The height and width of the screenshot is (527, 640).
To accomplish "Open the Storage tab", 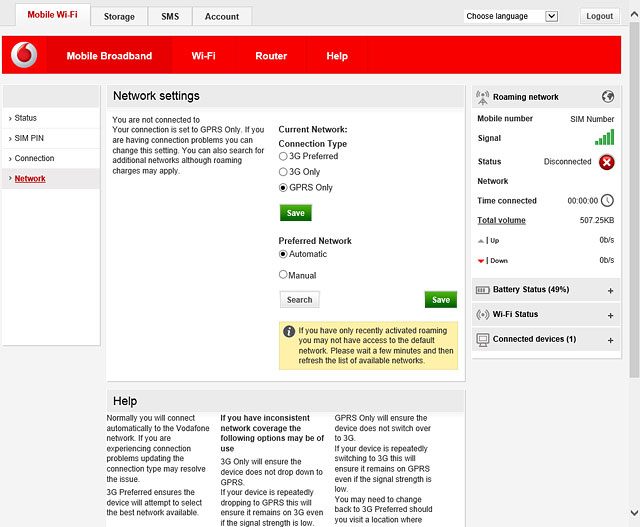I will point(119,17).
